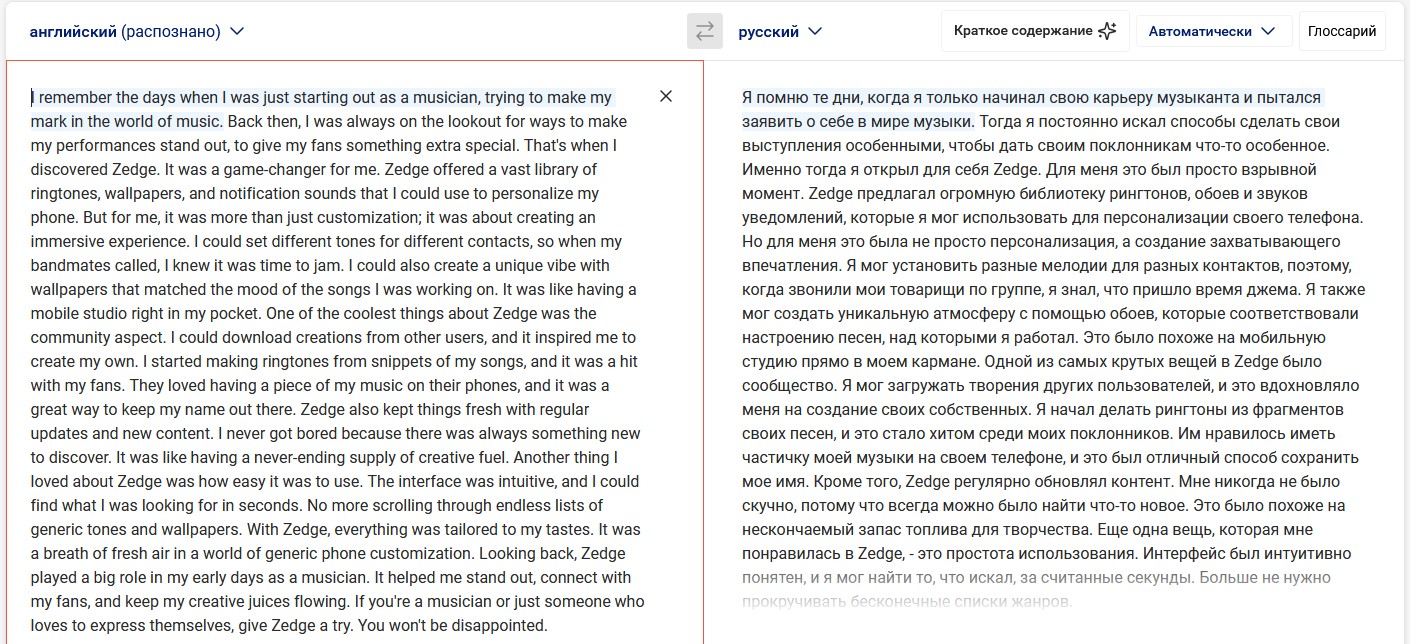Place cursor on "breath of fresh air" phrase

coord(112,554)
